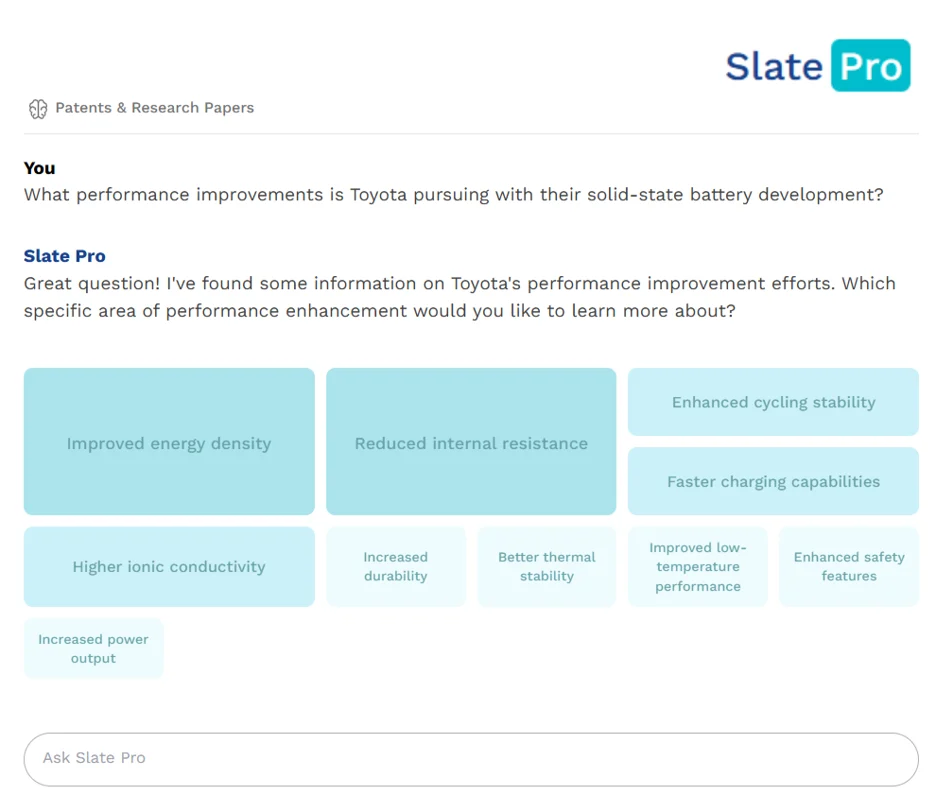Image resolution: width=936 pixels, height=795 pixels.
Task: Pick the Enhanced cycling stability tile
Action: pyautogui.click(x=773, y=402)
